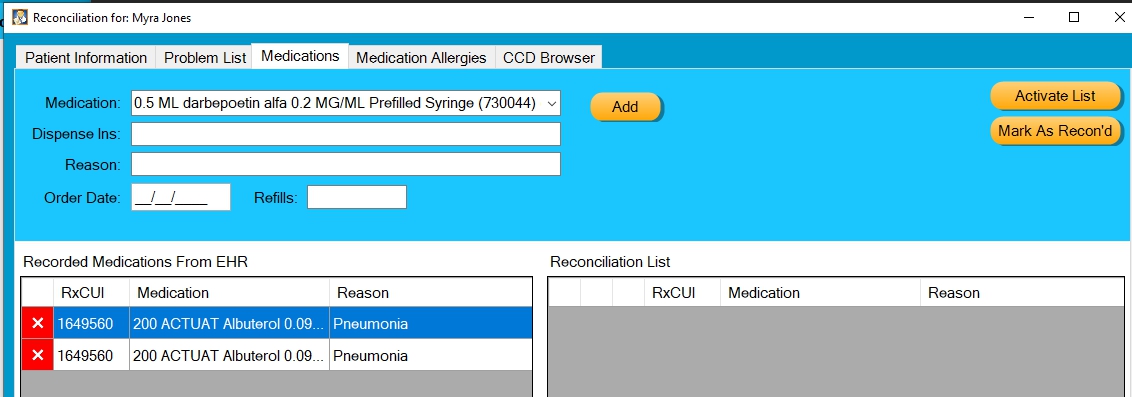This screenshot has width=1132, height=397.
Task: Click the Activate List button
Action: (1055, 96)
